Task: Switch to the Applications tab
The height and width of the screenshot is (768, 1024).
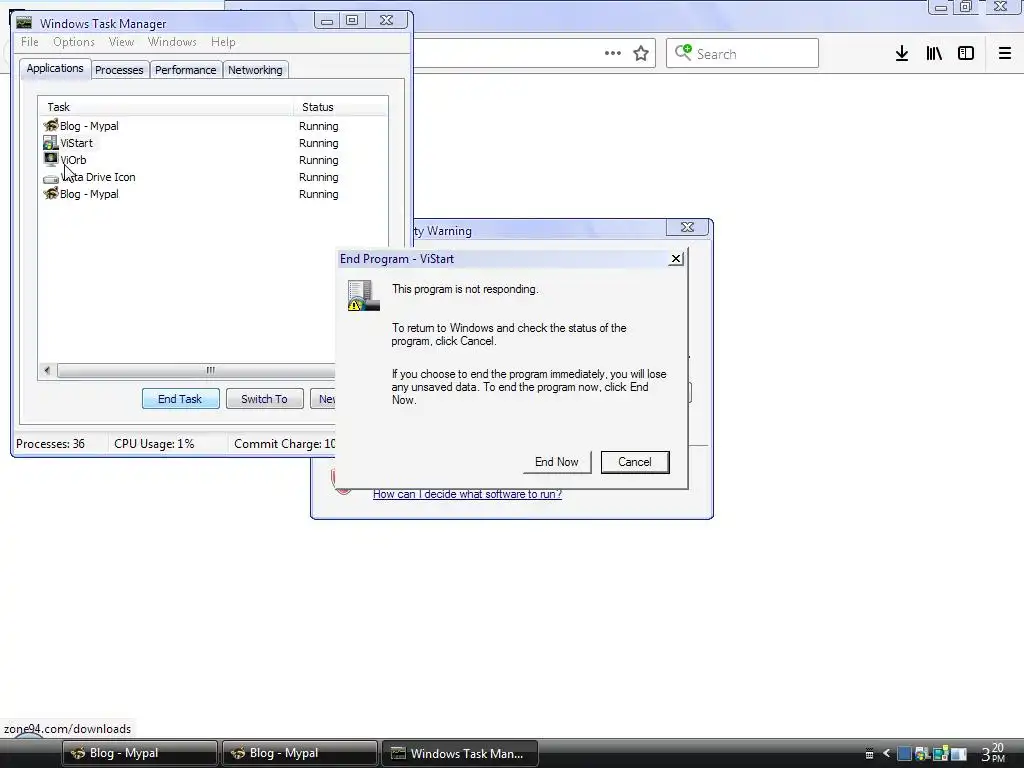Action: pos(55,69)
